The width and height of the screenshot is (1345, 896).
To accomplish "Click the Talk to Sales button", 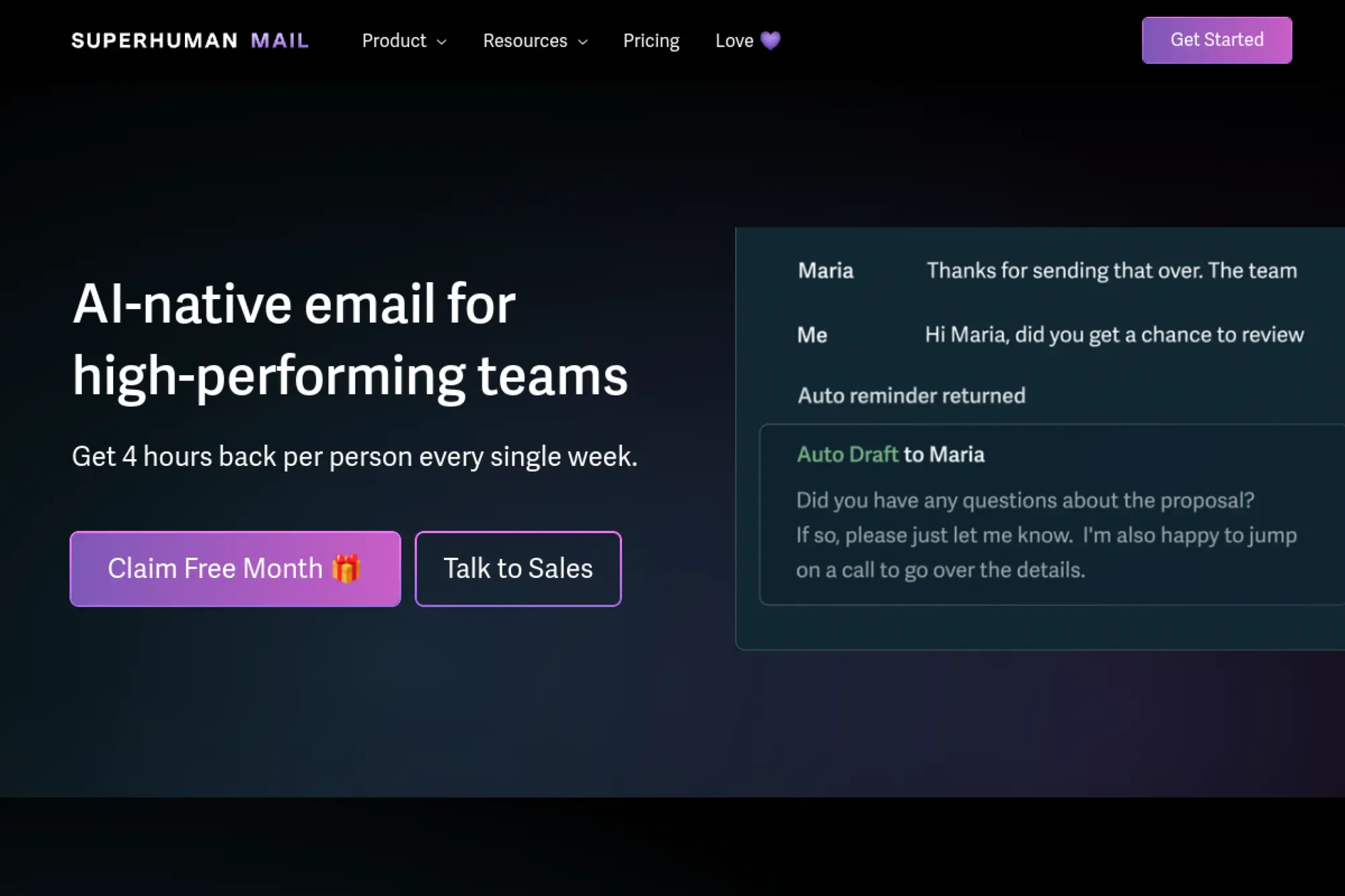I will (x=518, y=569).
